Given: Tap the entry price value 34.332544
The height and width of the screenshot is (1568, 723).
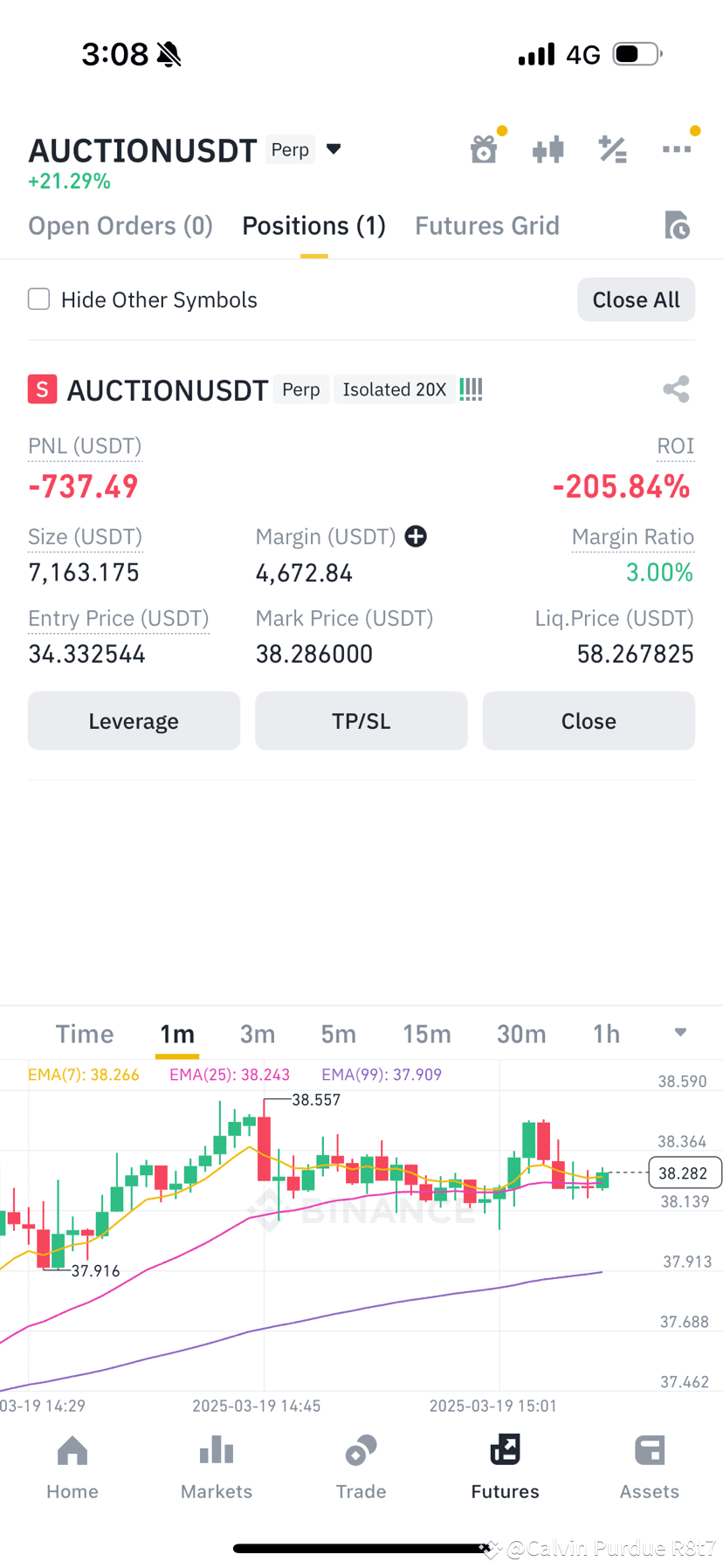Looking at the screenshot, I should (x=86, y=654).
